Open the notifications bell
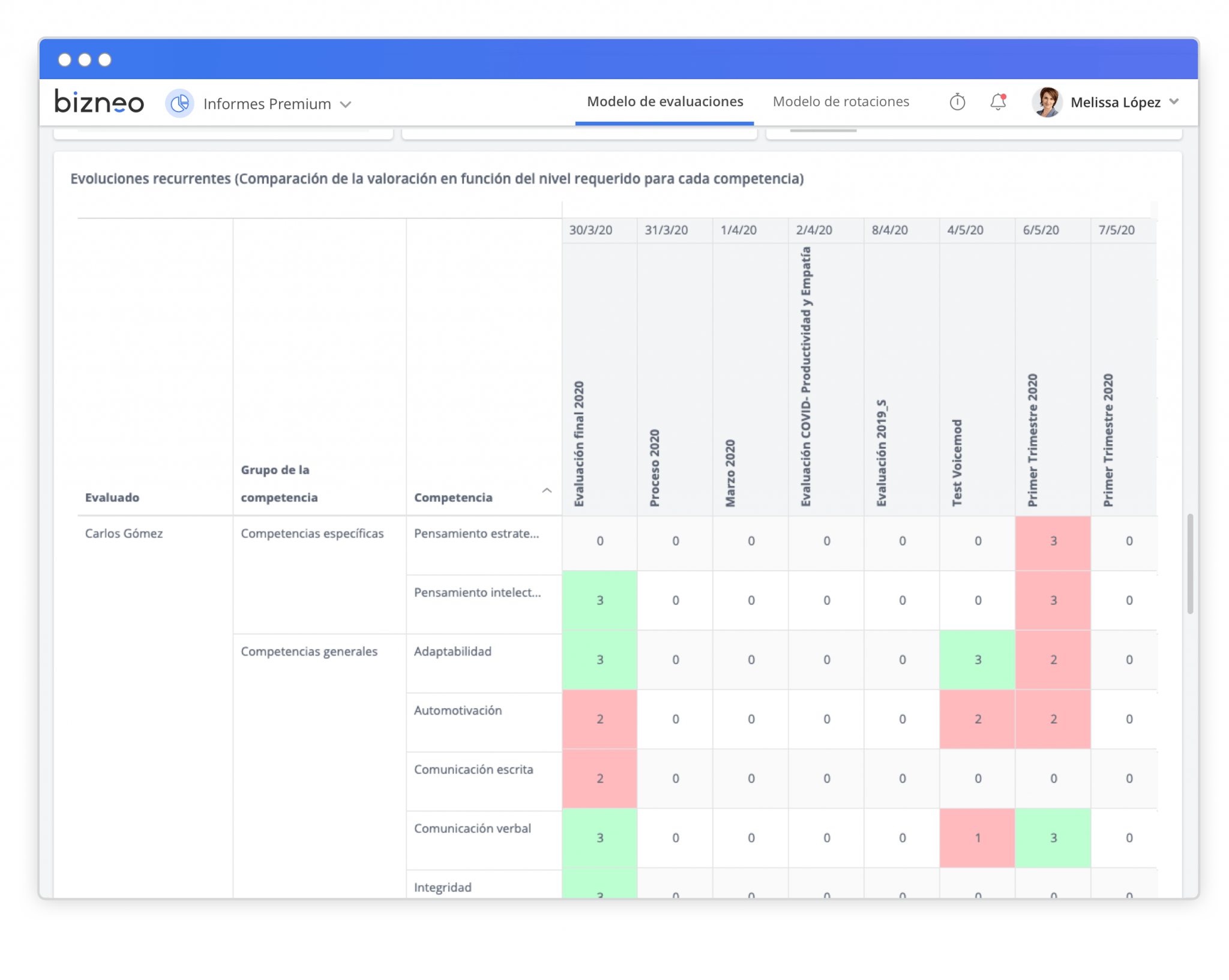This screenshot has height=980, width=1229. point(998,102)
